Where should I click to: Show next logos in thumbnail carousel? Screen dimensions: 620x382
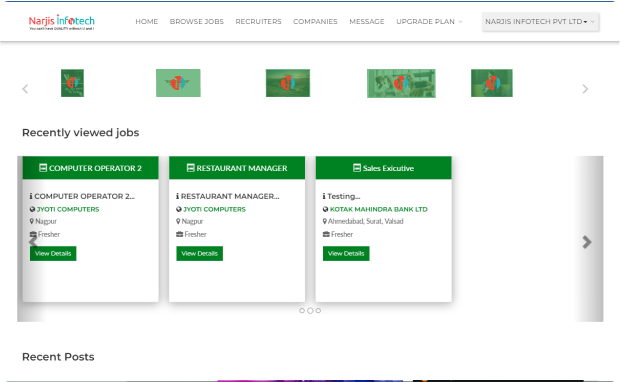(585, 89)
